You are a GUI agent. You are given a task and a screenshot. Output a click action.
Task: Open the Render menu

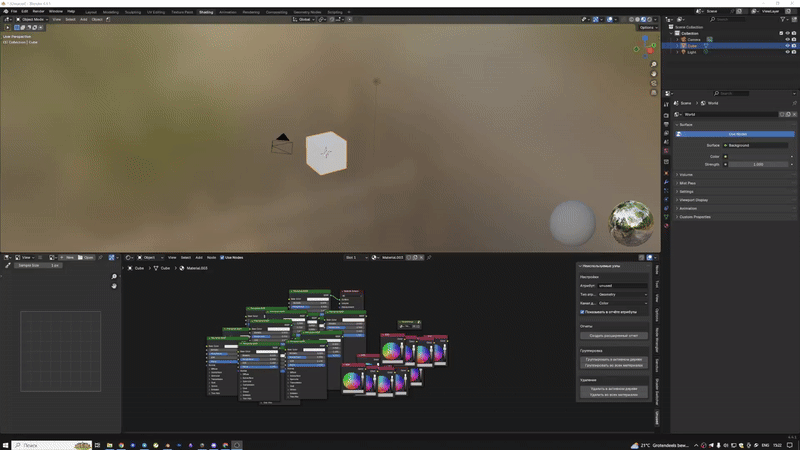click(x=38, y=11)
